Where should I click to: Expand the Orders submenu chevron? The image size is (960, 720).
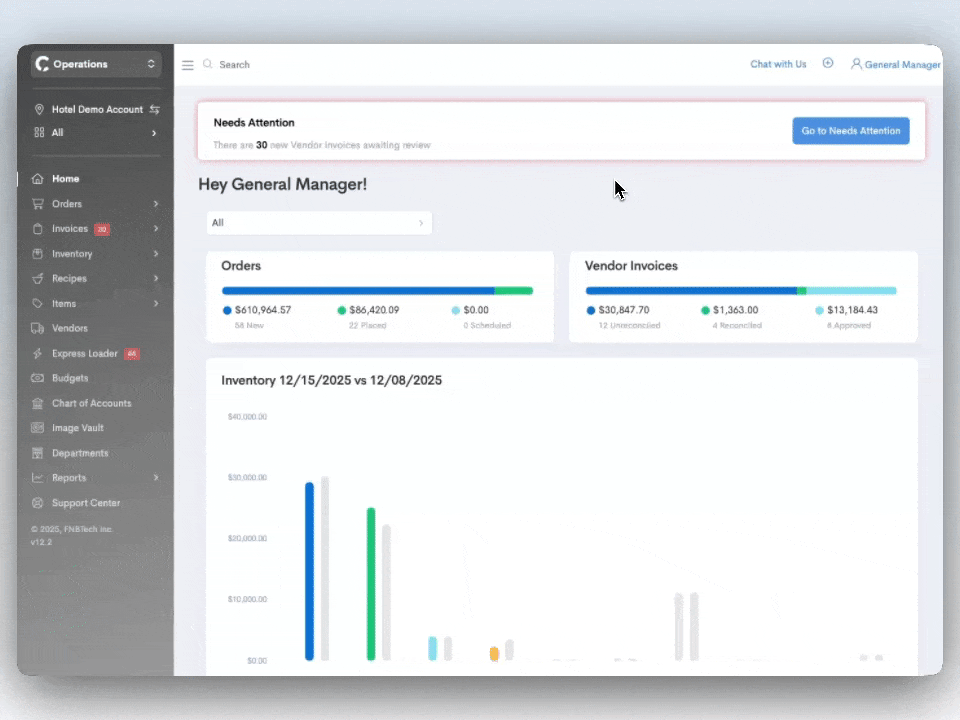pyautogui.click(x=156, y=204)
